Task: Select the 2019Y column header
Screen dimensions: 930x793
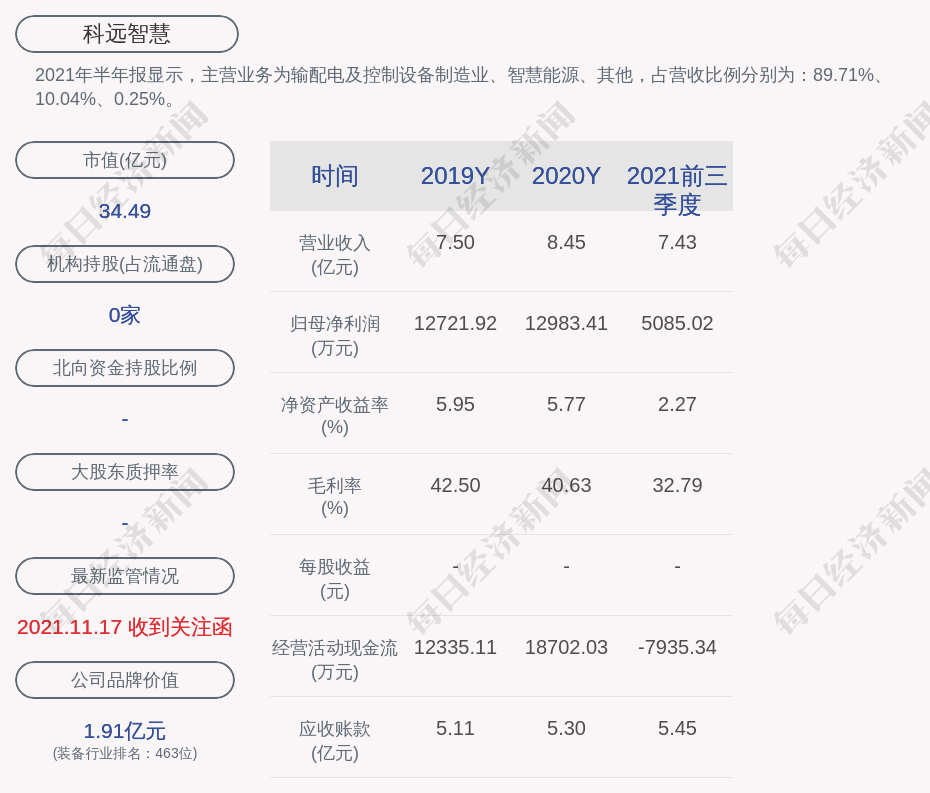Action: [x=455, y=176]
